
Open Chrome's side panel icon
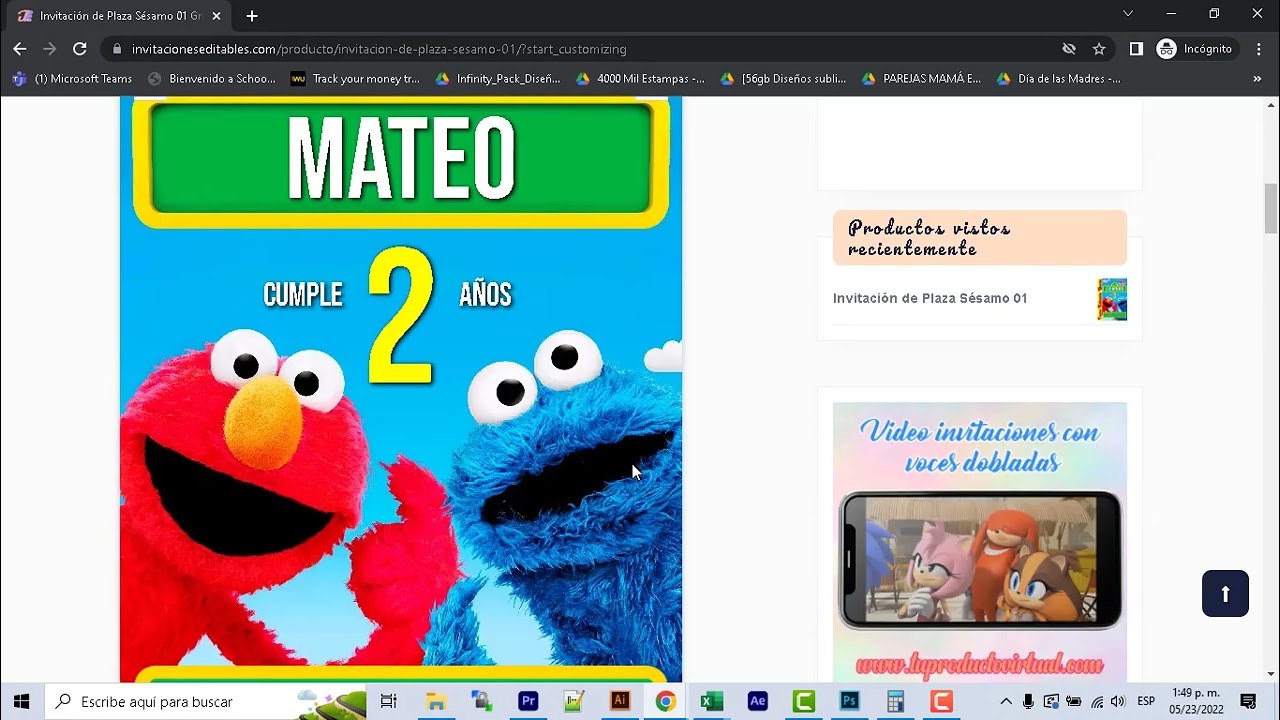(x=1136, y=48)
